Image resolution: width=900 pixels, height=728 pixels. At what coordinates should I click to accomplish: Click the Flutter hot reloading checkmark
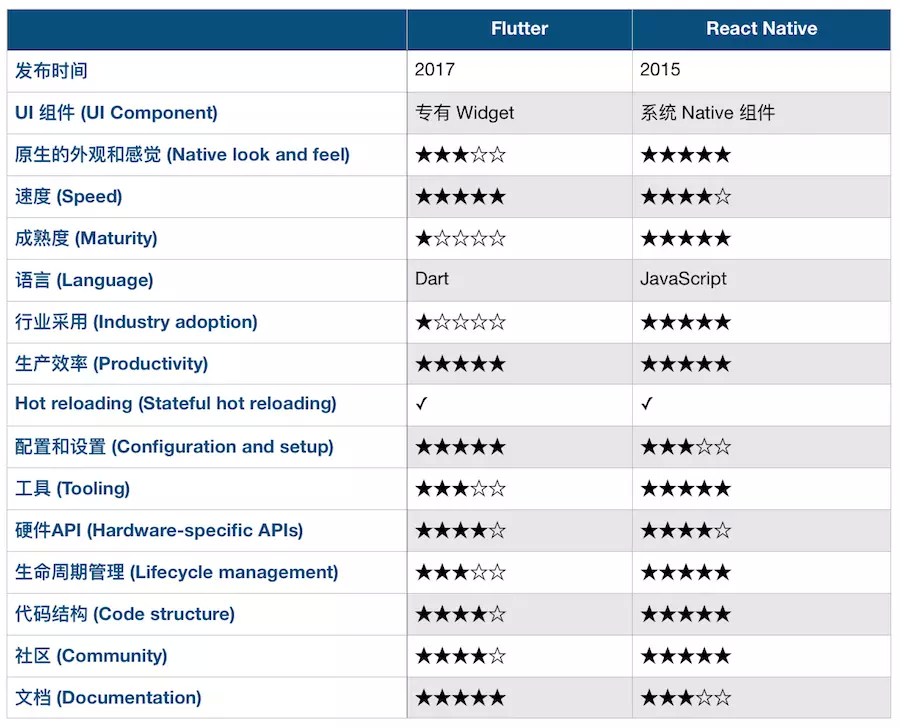coord(422,404)
